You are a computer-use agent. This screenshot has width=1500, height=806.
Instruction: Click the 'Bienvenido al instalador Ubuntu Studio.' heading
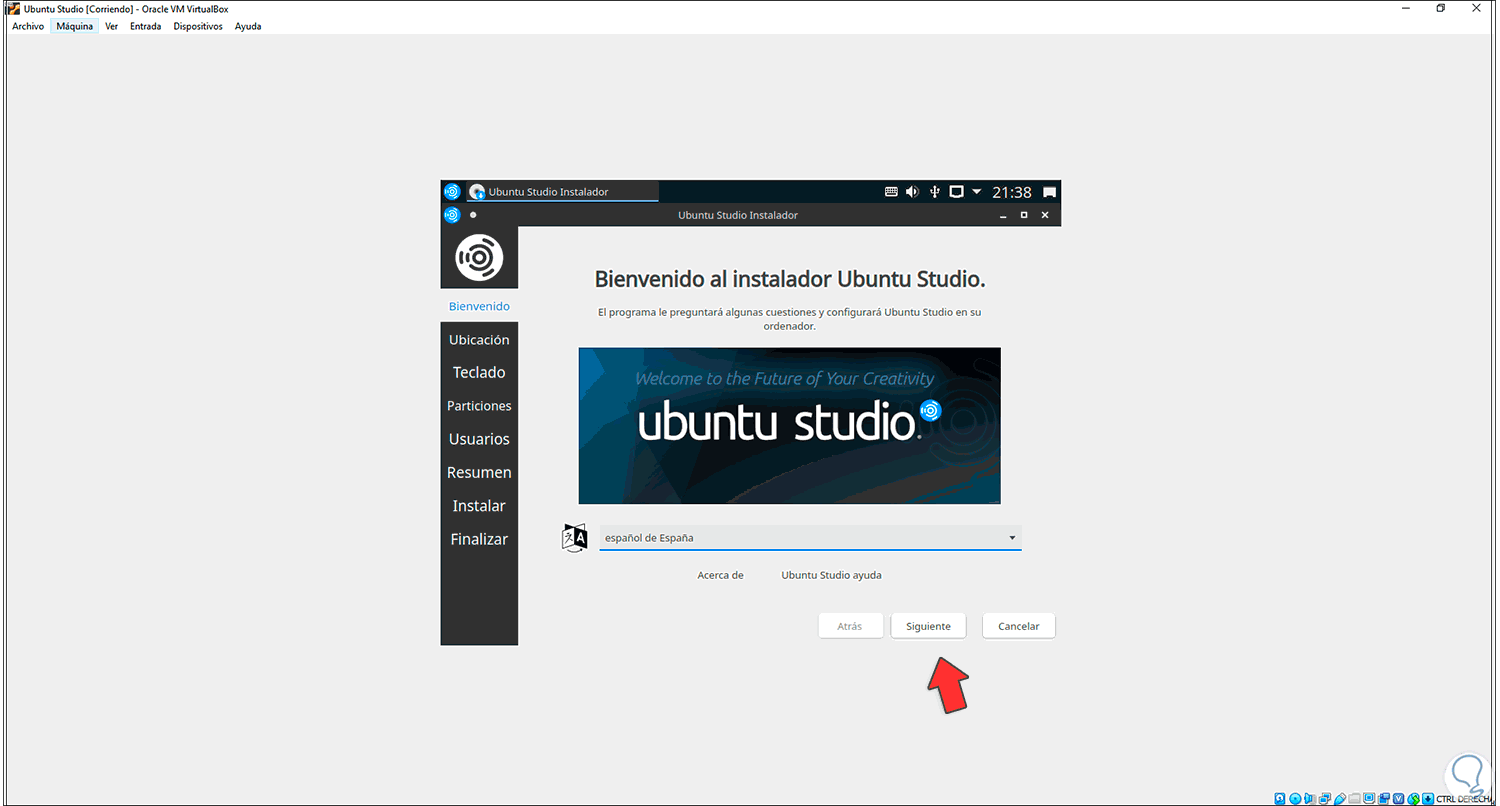click(x=790, y=279)
